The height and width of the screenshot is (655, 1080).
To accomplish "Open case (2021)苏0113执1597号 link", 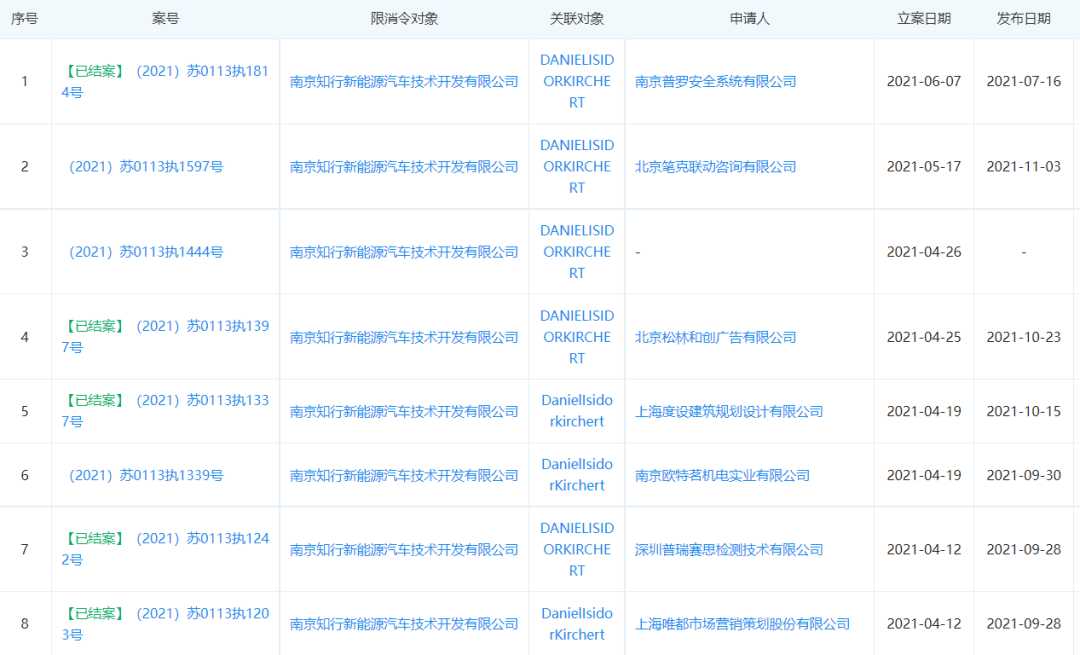I will point(146,167).
